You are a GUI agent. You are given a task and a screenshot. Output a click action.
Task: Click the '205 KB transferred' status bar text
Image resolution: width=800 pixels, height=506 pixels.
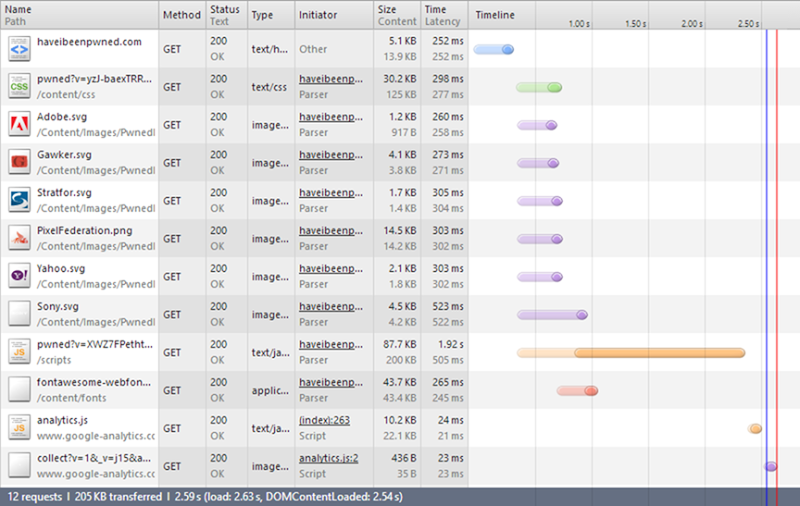118,496
